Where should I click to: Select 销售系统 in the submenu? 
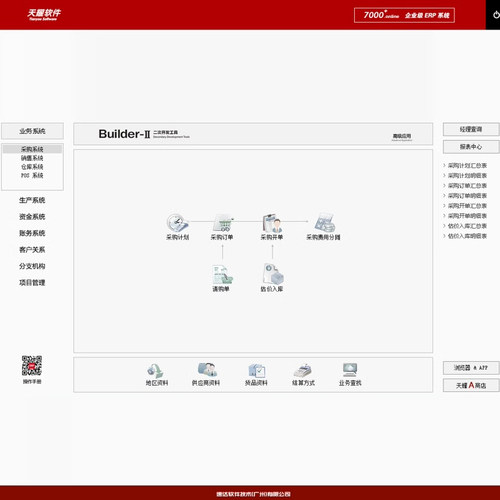32,158
